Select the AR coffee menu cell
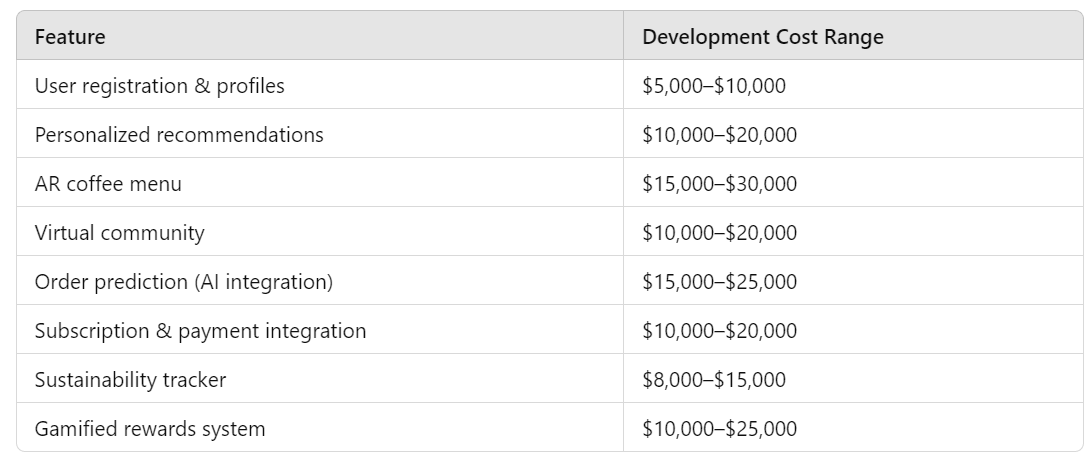Viewport: 1087px width, 461px height. tap(108, 184)
